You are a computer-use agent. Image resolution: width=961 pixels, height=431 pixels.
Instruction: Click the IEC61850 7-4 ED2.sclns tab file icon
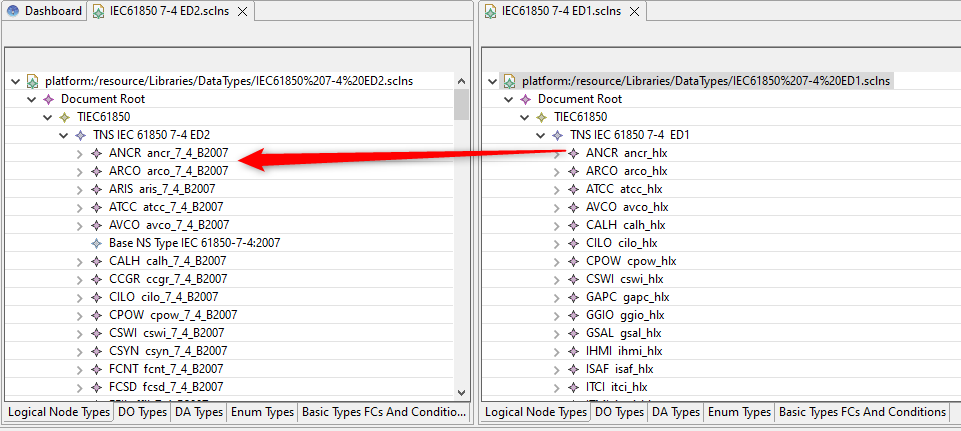100,11
